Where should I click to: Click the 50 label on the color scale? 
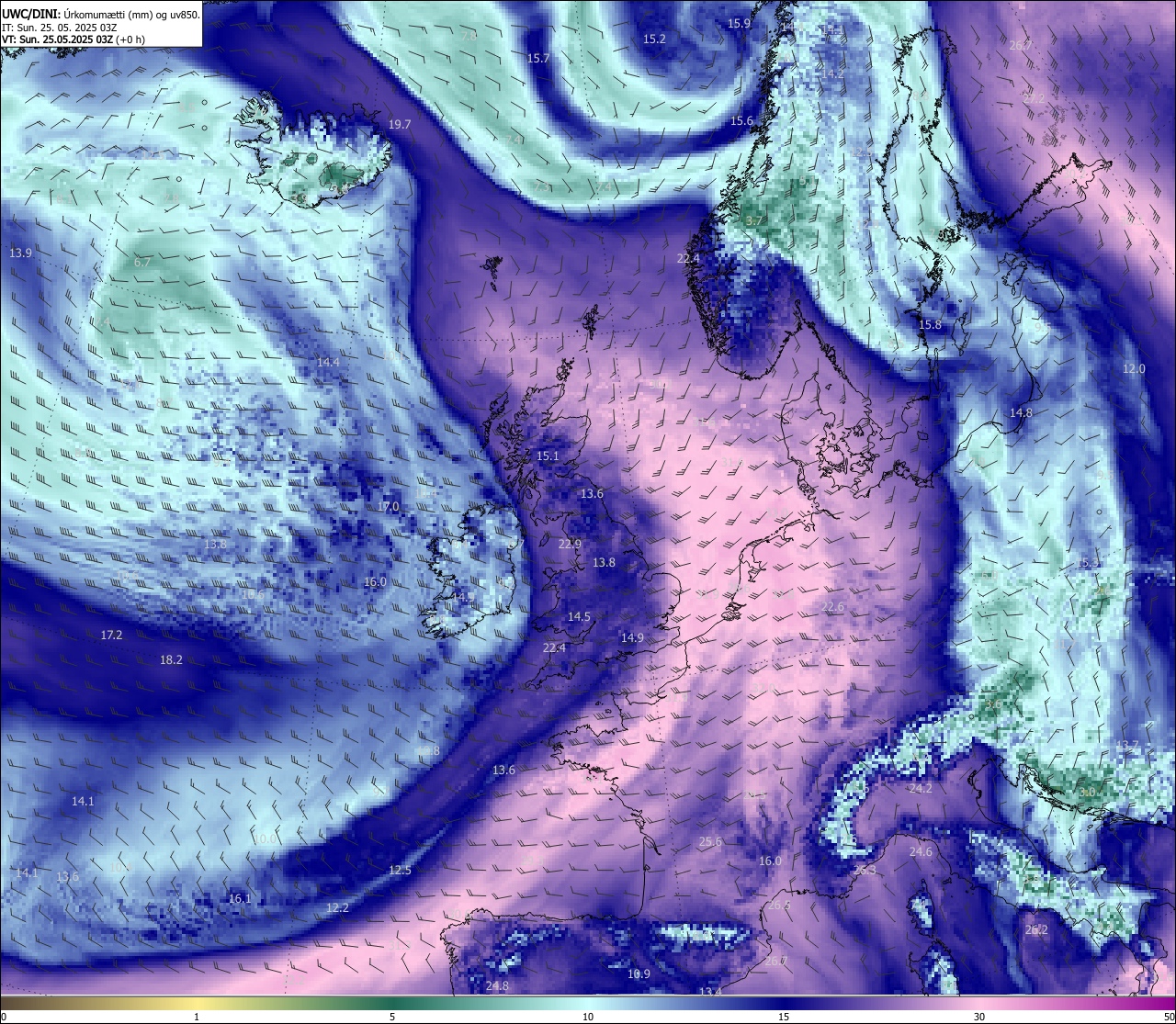tap(1169, 1017)
